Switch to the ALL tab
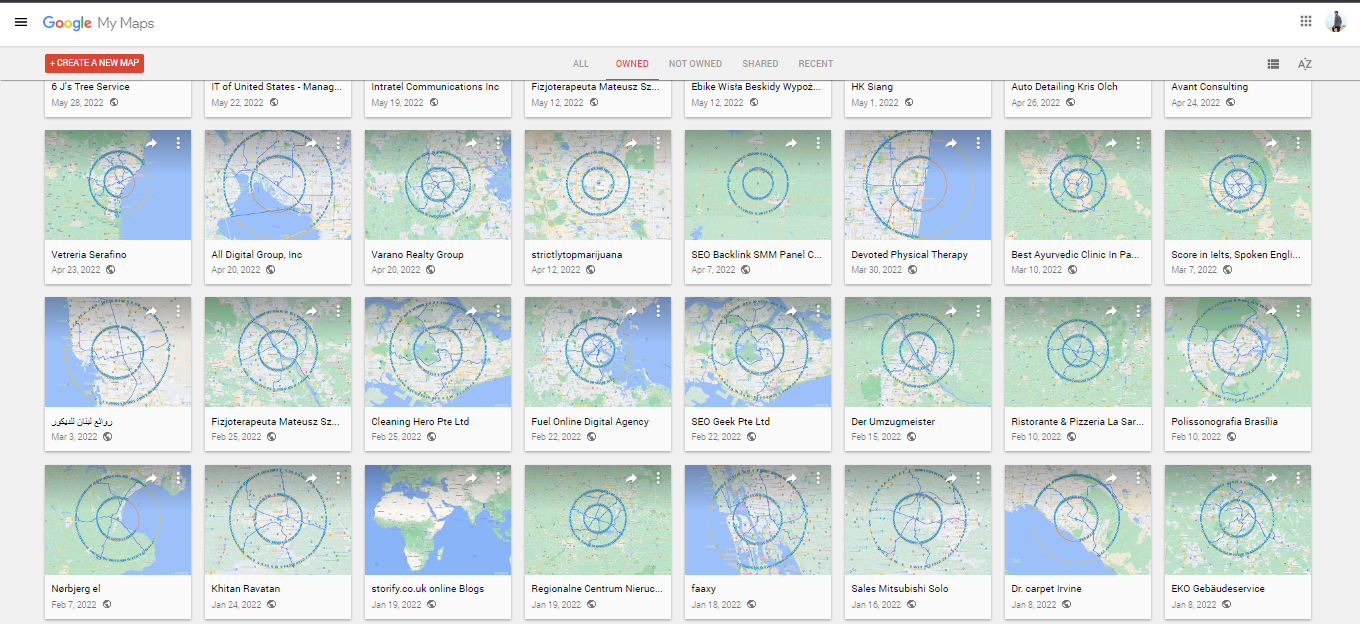This screenshot has height=624, width=1360. pos(581,64)
